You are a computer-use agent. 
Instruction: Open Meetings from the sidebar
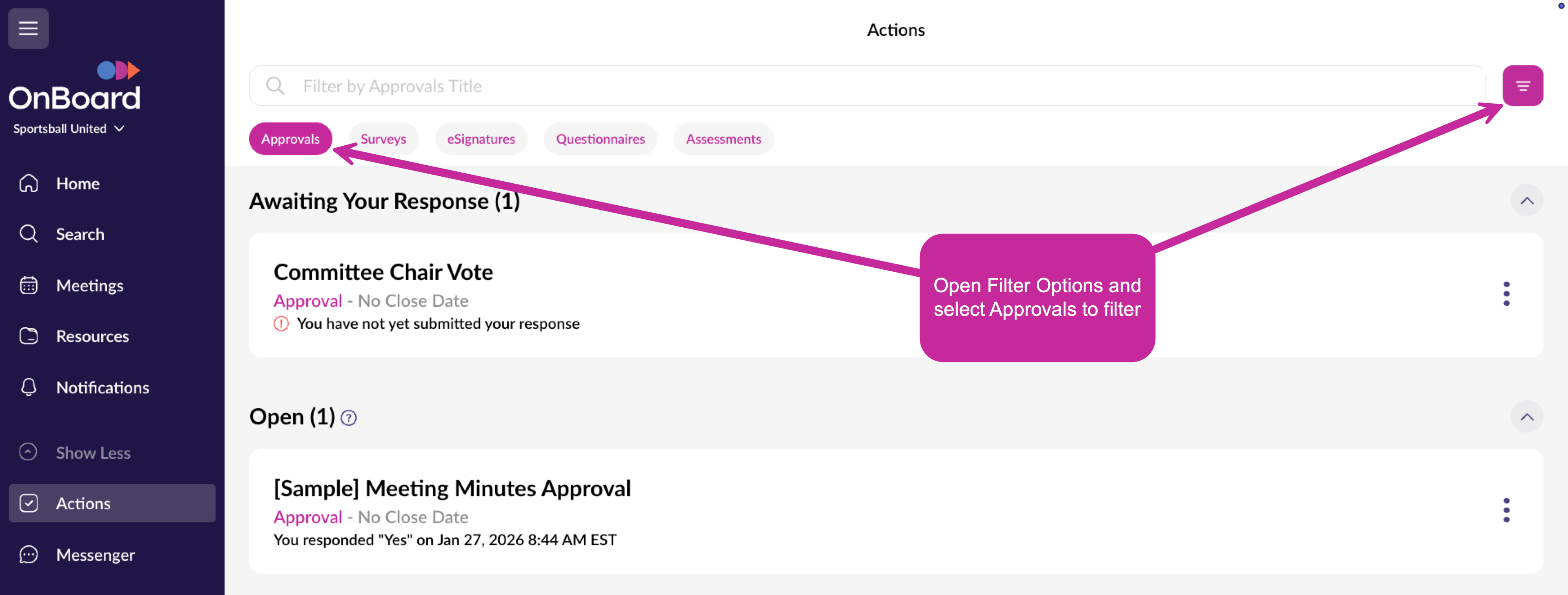click(89, 285)
